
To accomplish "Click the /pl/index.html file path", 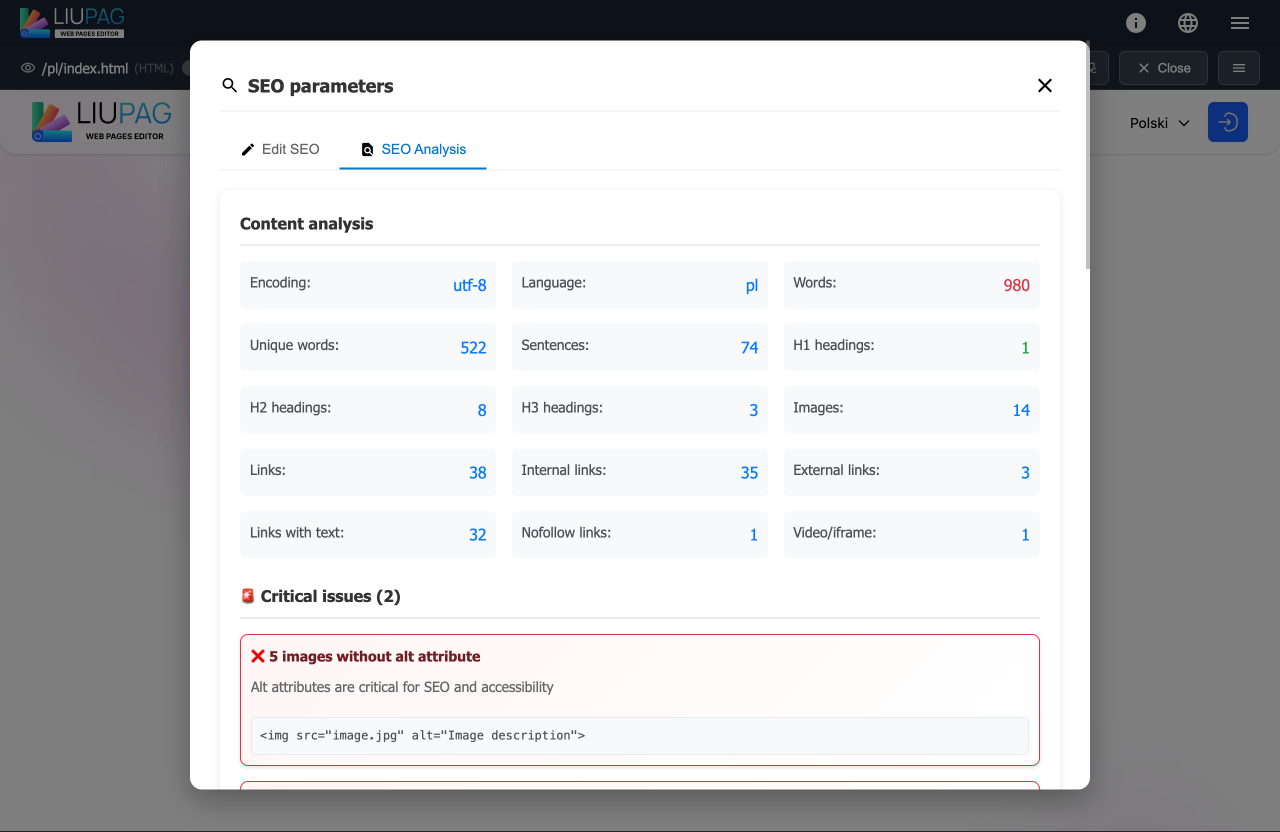I will (x=85, y=68).
